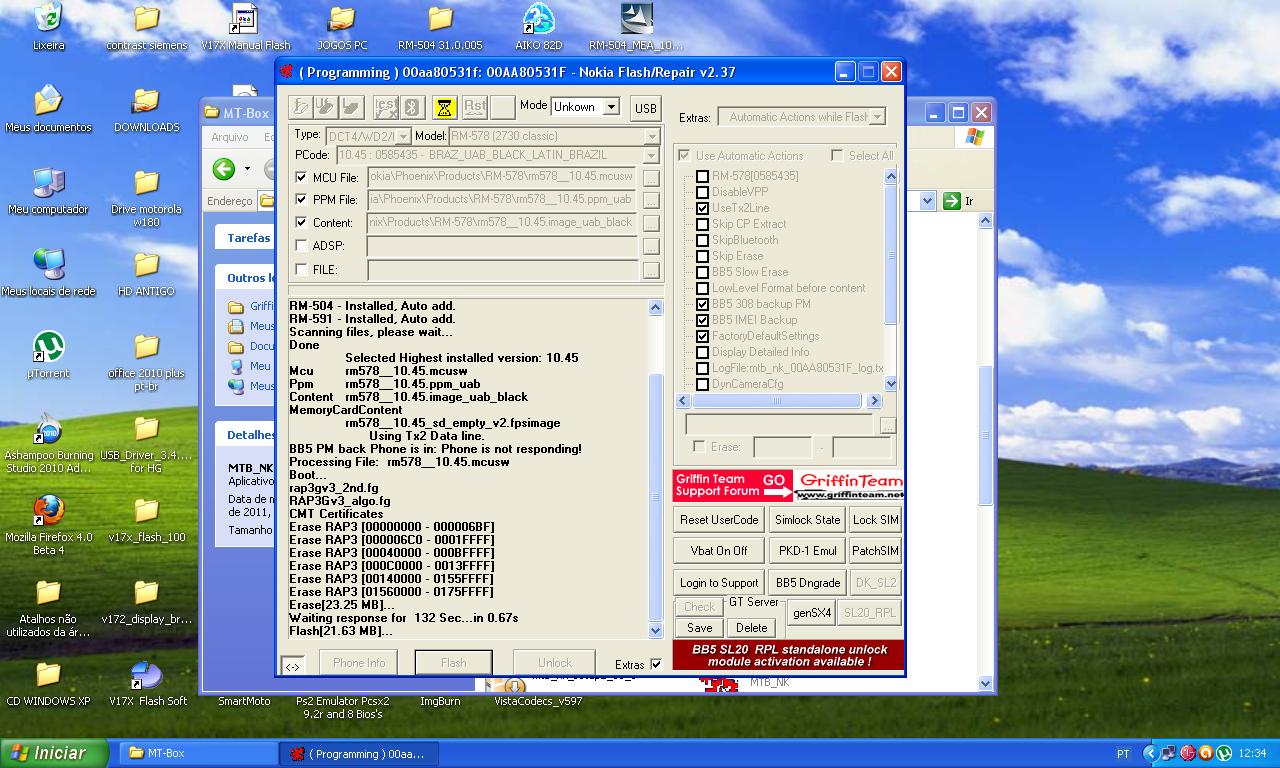Select the Mozilla Firefox 4.0 Beta shortcut

(x=48, y=526)
